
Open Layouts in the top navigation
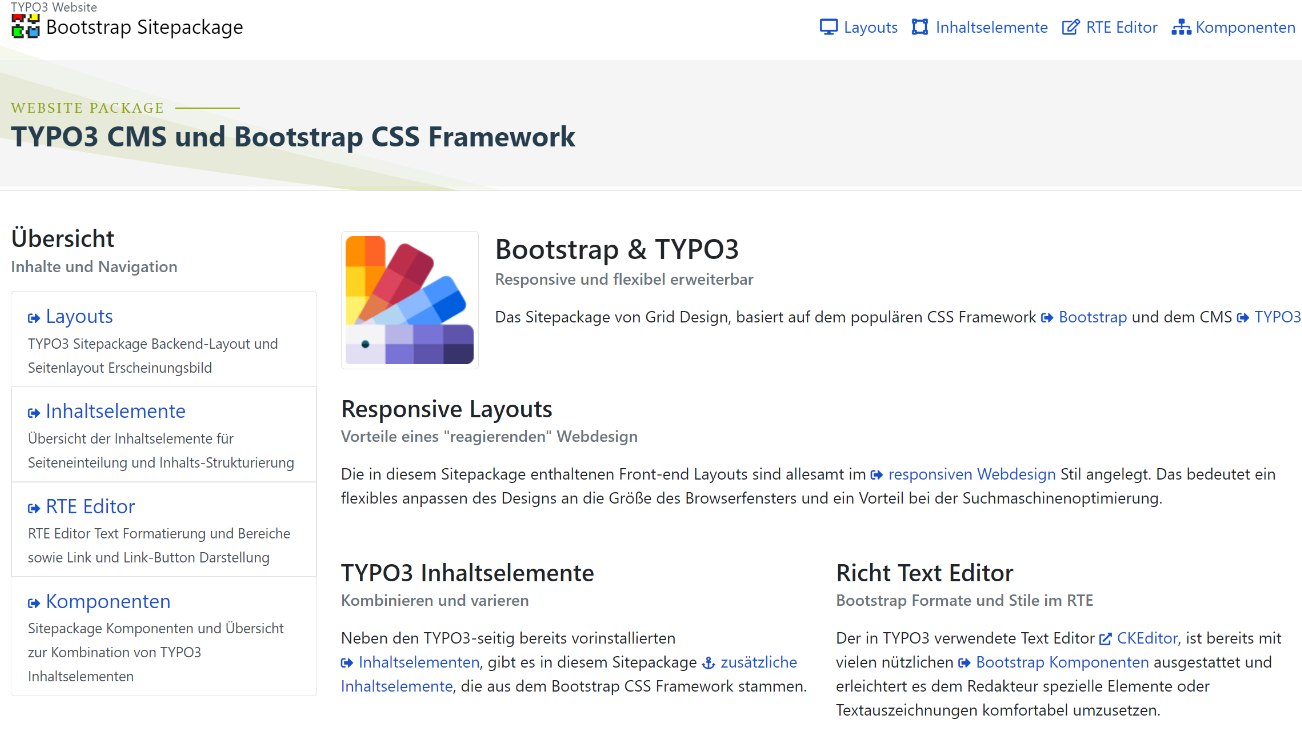(859, 27)
